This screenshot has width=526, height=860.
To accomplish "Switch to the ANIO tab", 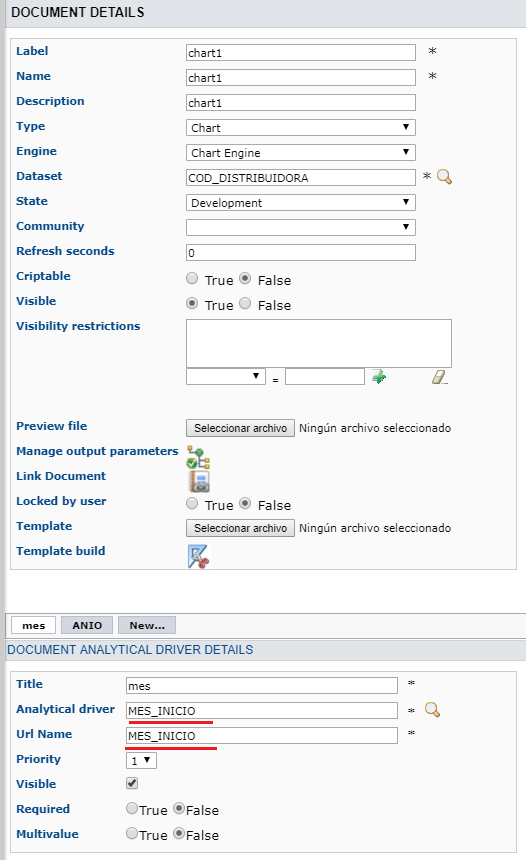I will click(87, 625).
